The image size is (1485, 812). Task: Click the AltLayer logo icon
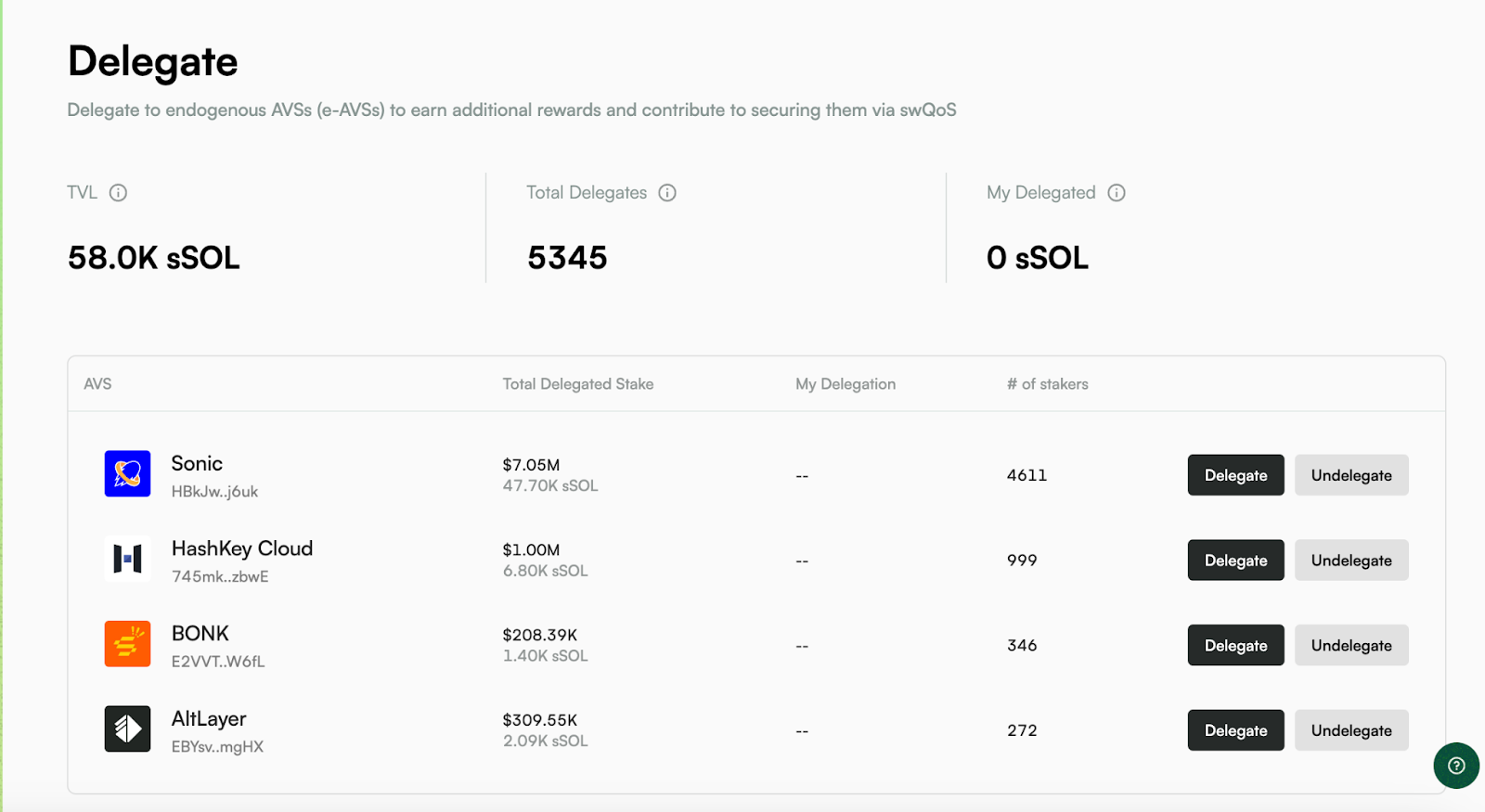pos(127,729)
